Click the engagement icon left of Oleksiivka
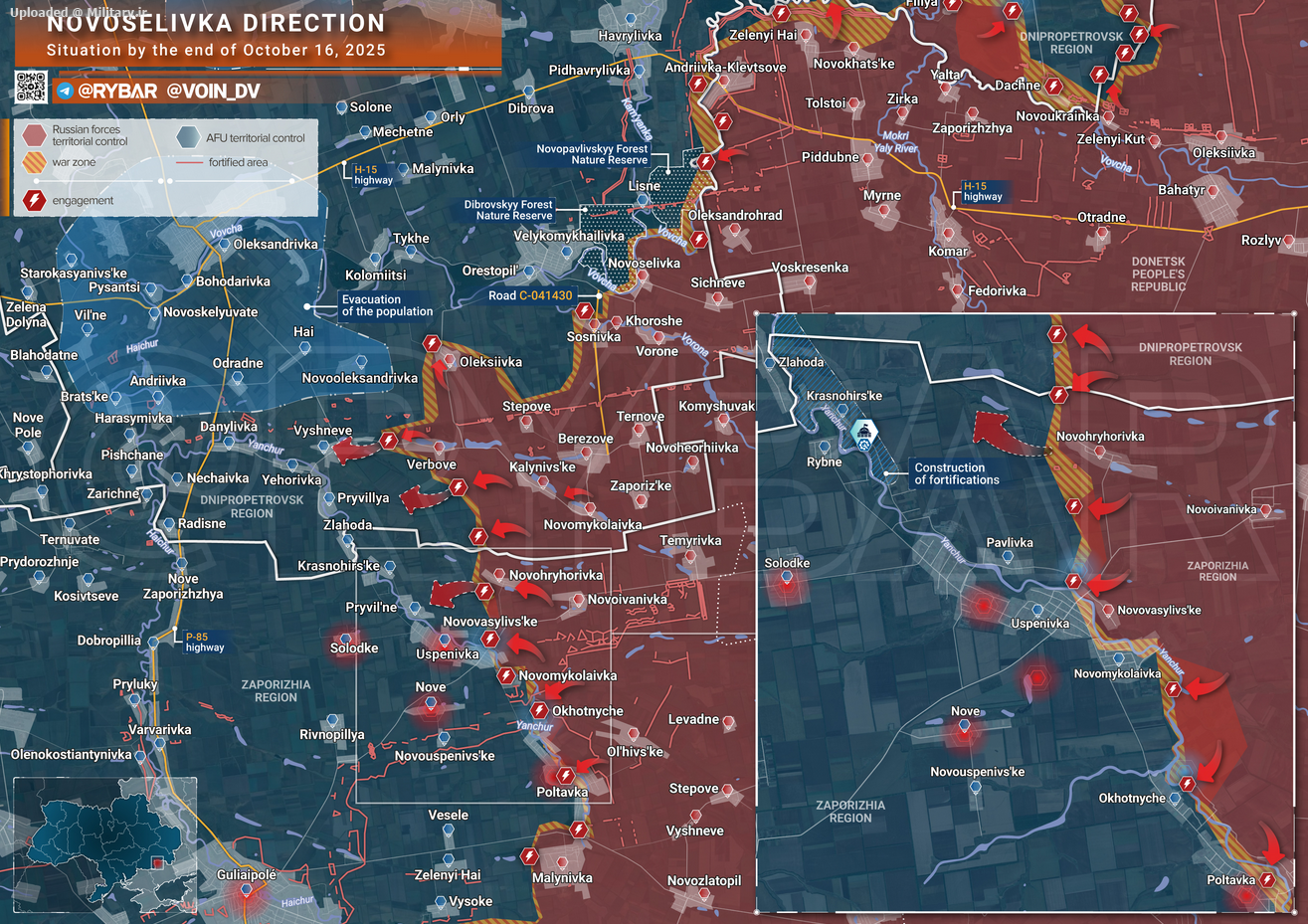The width and height of the screenshot is (1308, 924). [432, 344]
